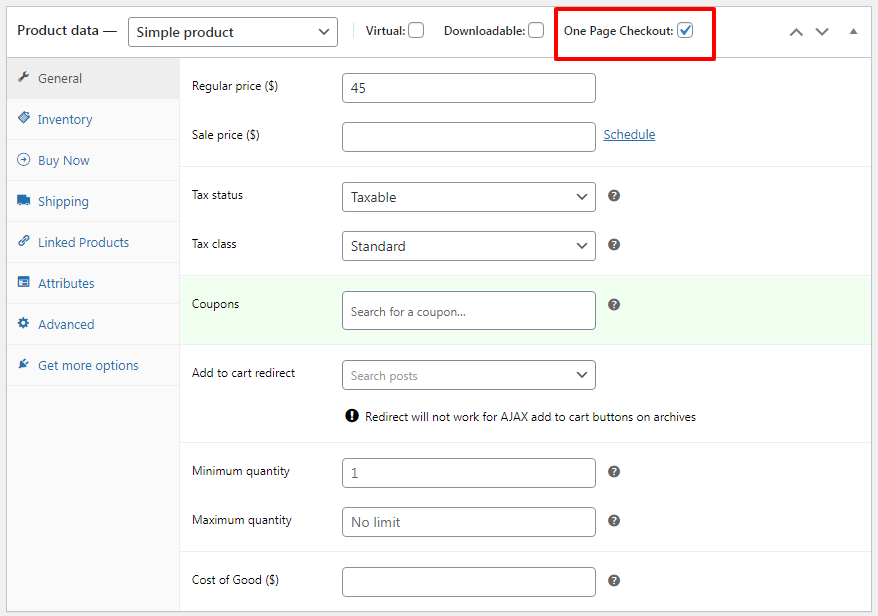
Task: Collapse the Product data panel triangle
Action: [x=853, y=31]
